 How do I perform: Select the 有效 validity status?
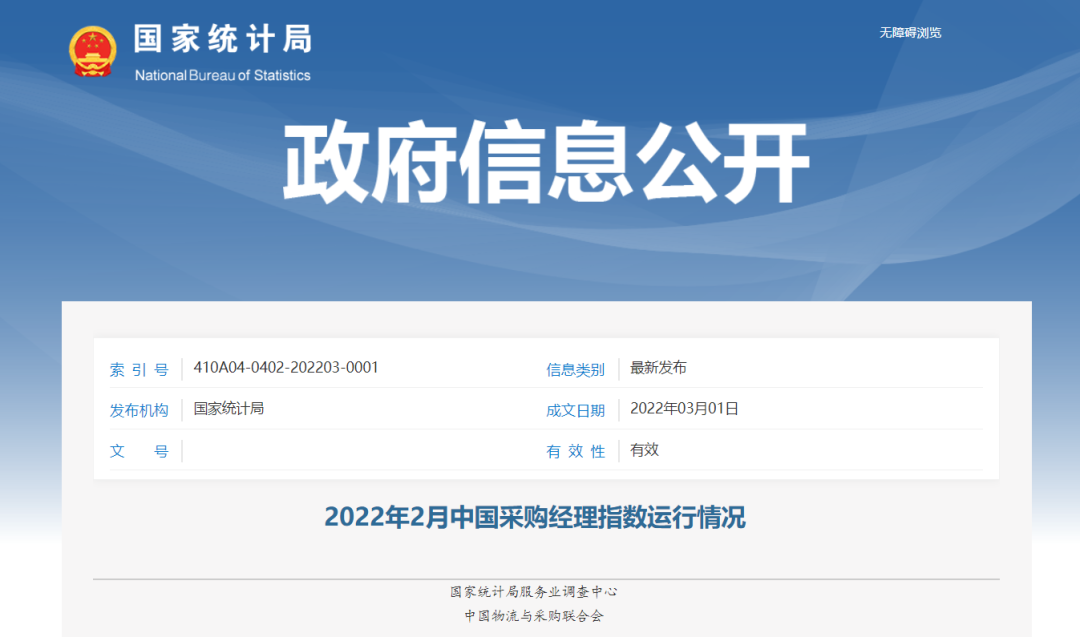pos(642,450)
